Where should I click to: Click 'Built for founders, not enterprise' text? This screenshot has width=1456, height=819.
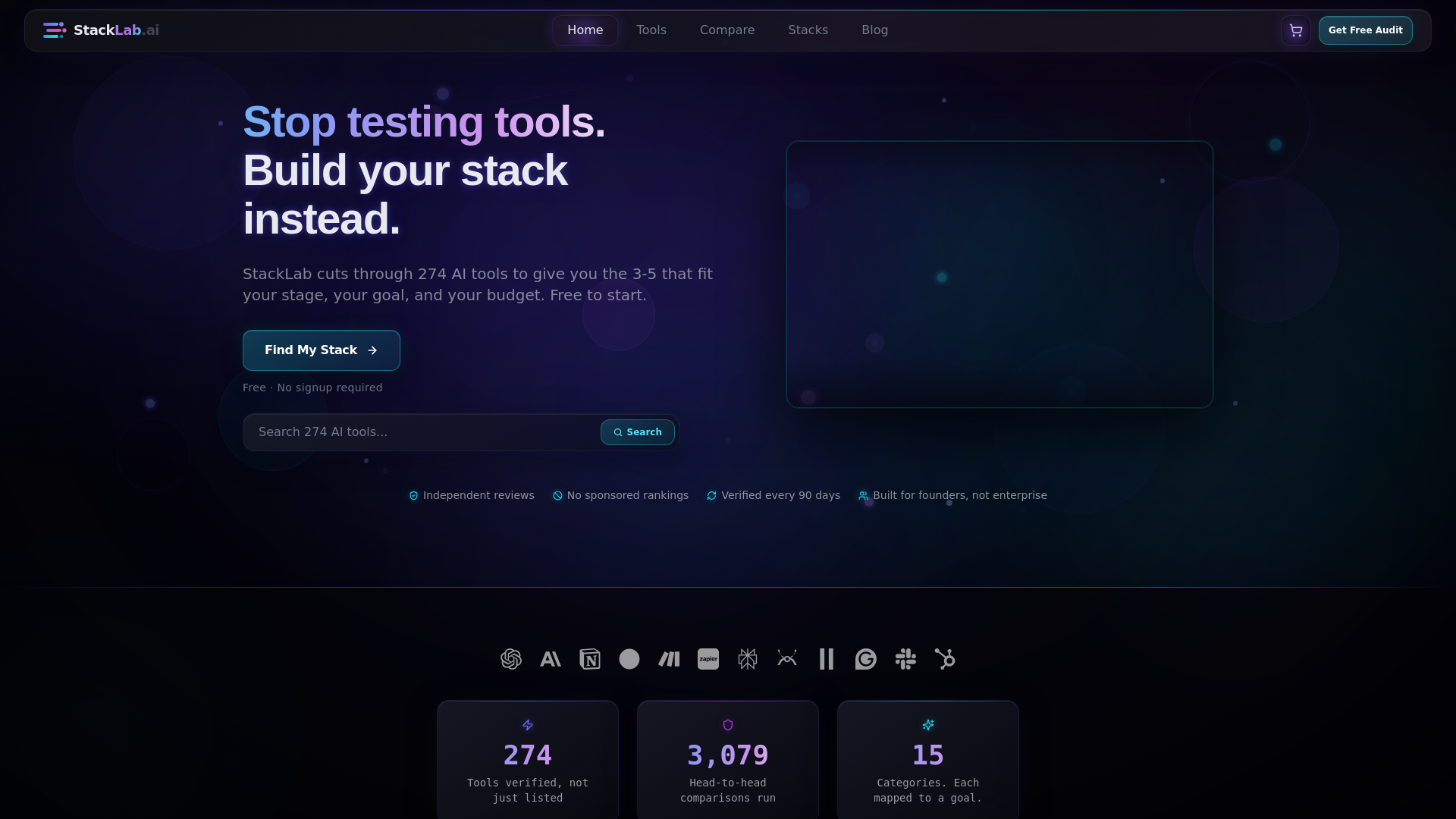pyautogui.click(x=960, y=495)
